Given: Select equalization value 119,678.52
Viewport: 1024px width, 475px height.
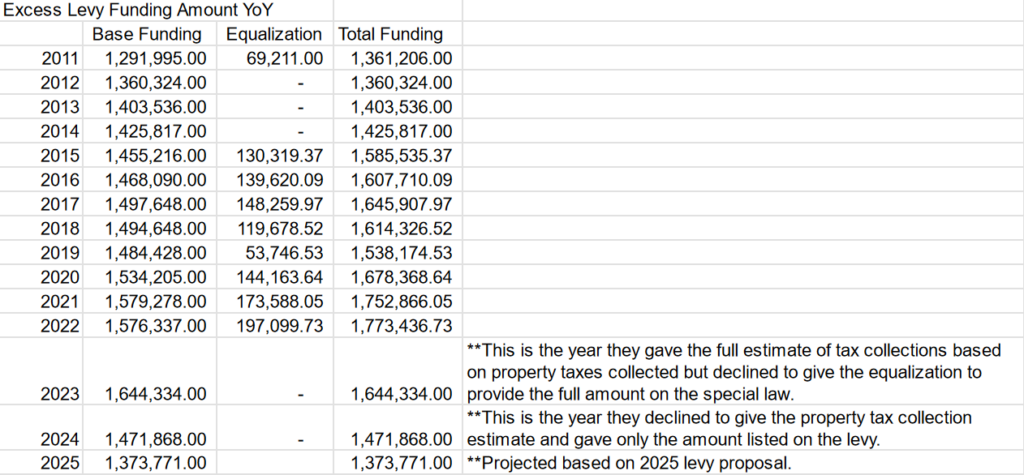Looking at the screenshot, I should click(x=280, y=229).
